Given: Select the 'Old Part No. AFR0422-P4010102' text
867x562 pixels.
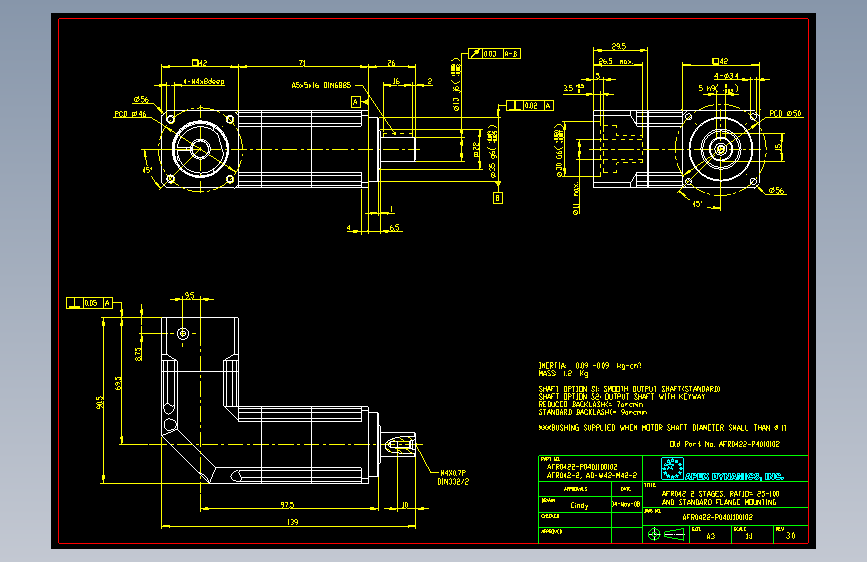Looking at the screenshot, I should (724, 444).
